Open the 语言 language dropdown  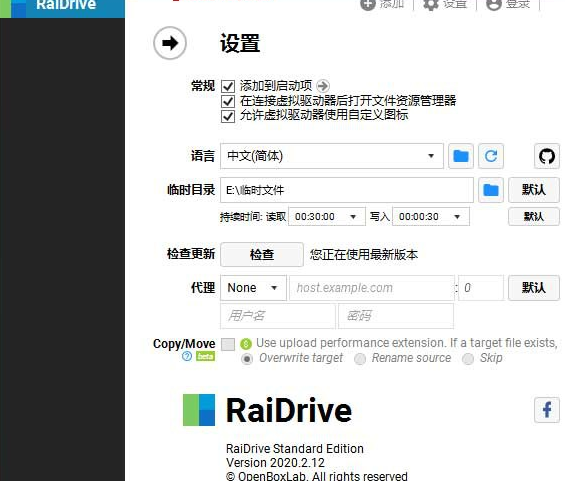[332, 156]
